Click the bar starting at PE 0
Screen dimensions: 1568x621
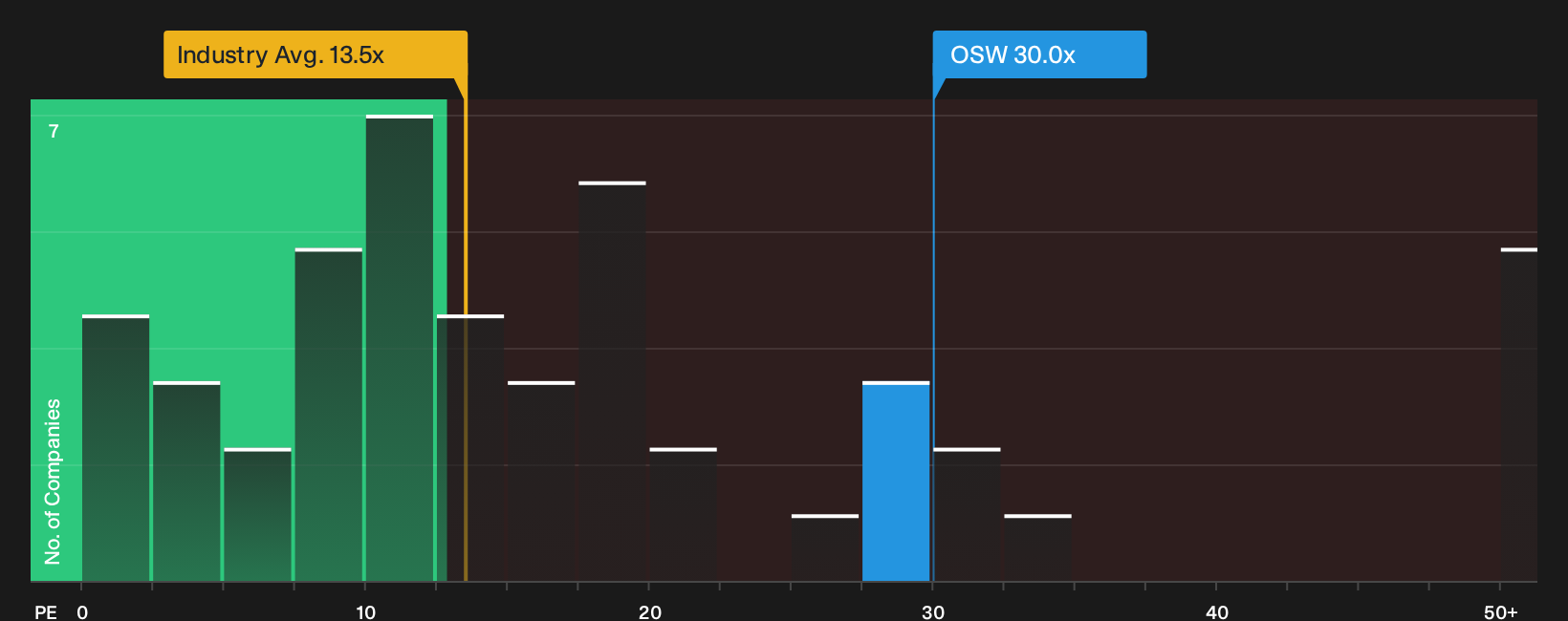point(116,448)
